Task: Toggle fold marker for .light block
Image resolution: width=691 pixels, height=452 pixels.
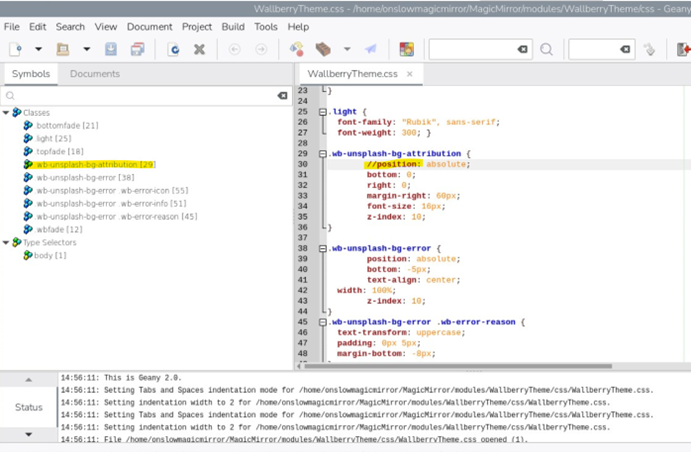Action: tap(323, 111)
